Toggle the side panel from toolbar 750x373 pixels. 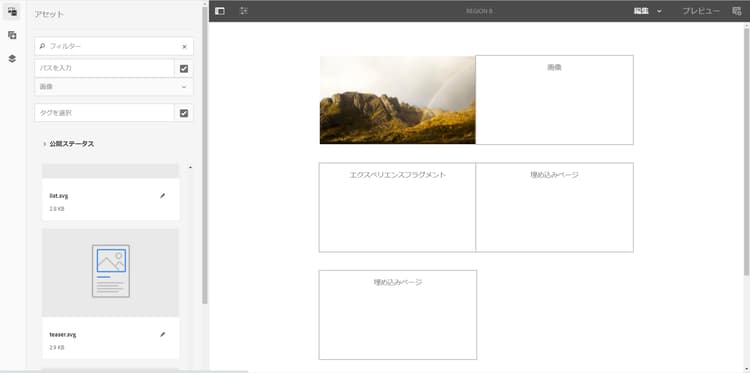click(x=220, y=11)
